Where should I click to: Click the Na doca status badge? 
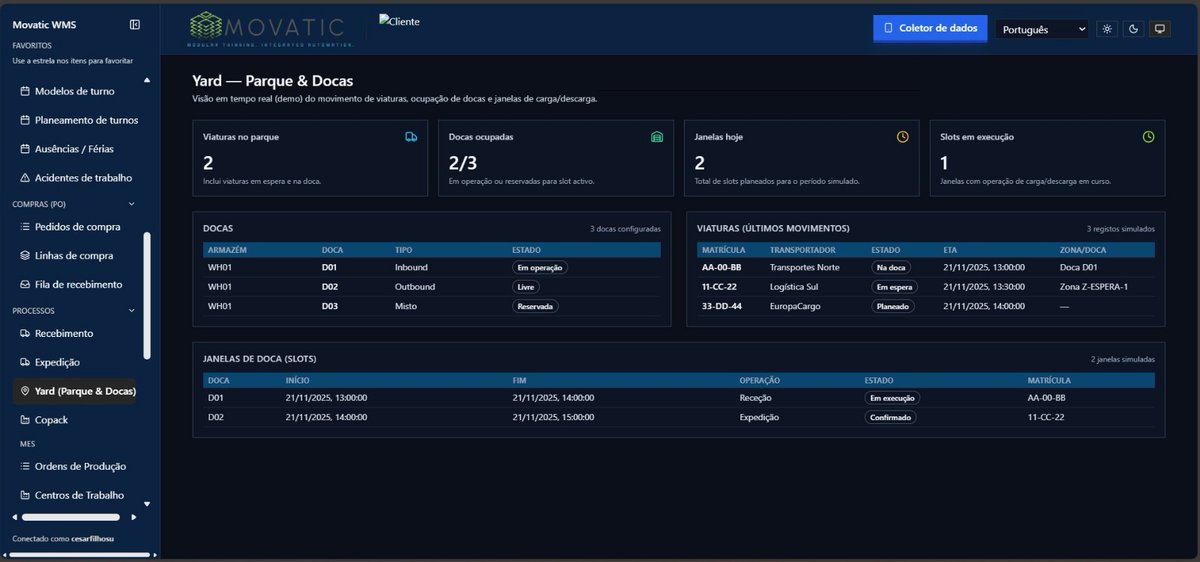tap(891, 268)
